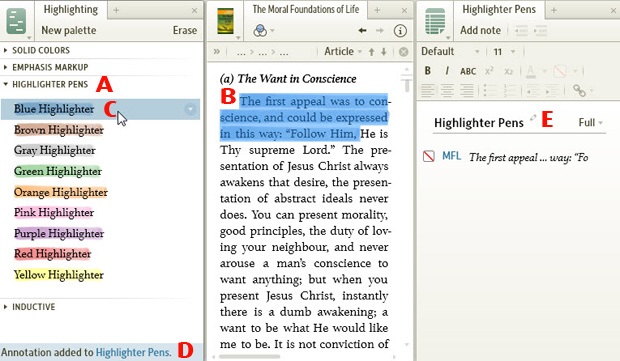Select the Pink Highlighter pen
620x361 pixels.
tap(54, 213)
